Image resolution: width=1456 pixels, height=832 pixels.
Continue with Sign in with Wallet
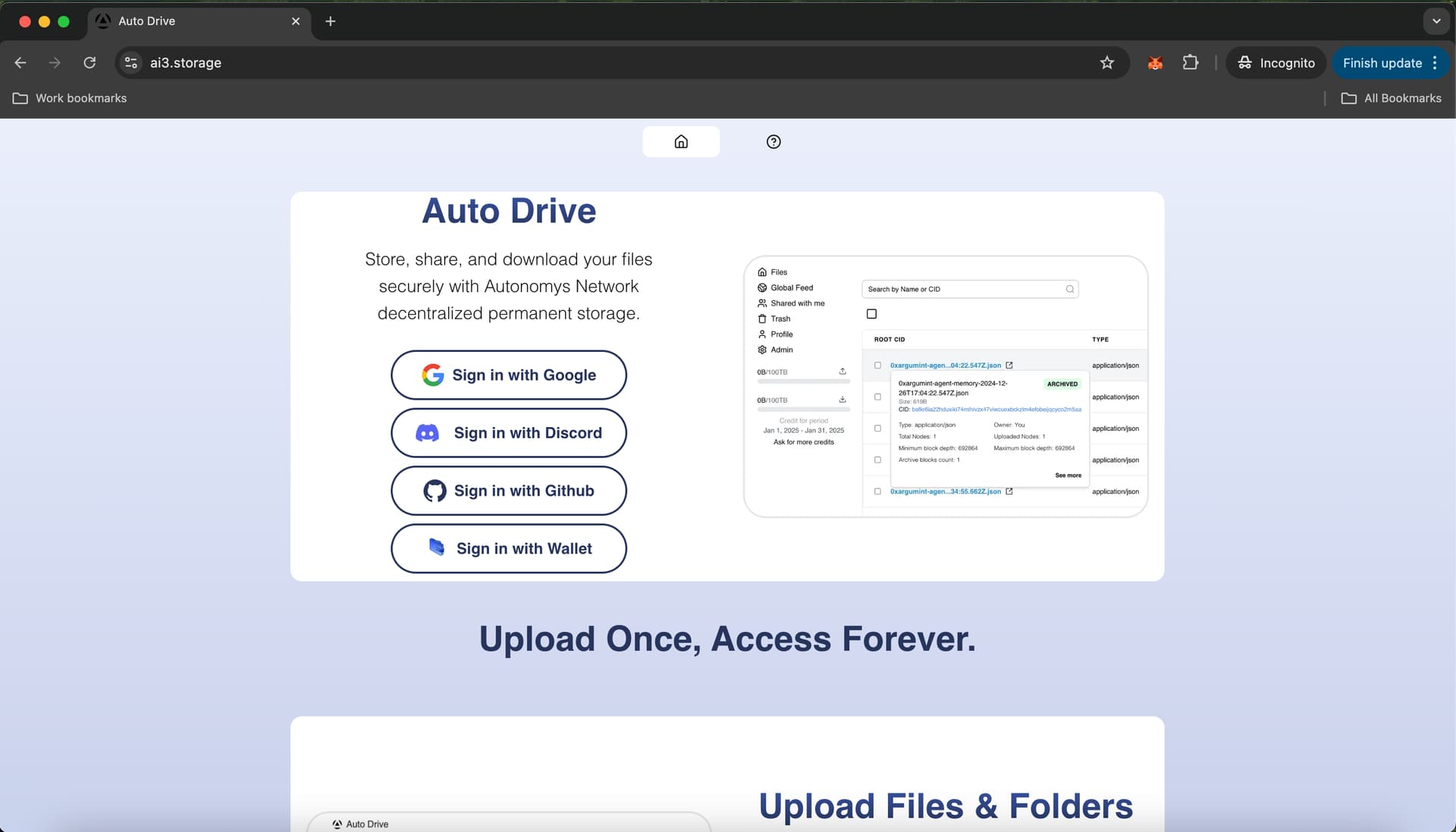click(509, 548)
